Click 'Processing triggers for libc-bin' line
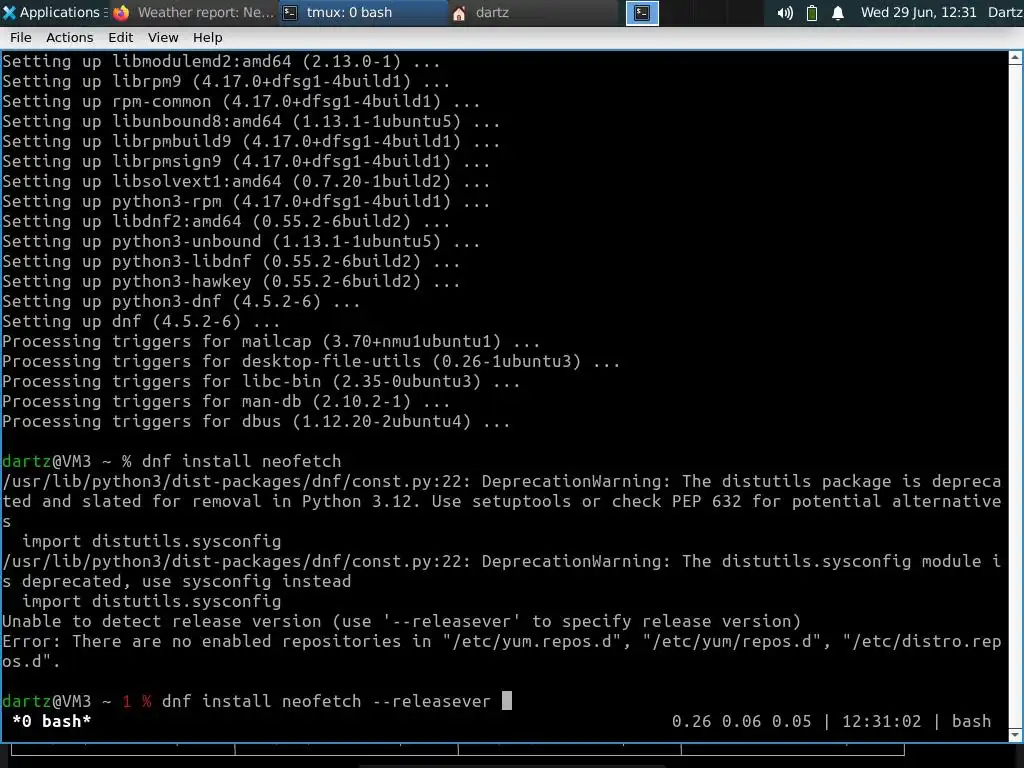This screenshot has width=1024, height=768. click(x=261, y=381)
